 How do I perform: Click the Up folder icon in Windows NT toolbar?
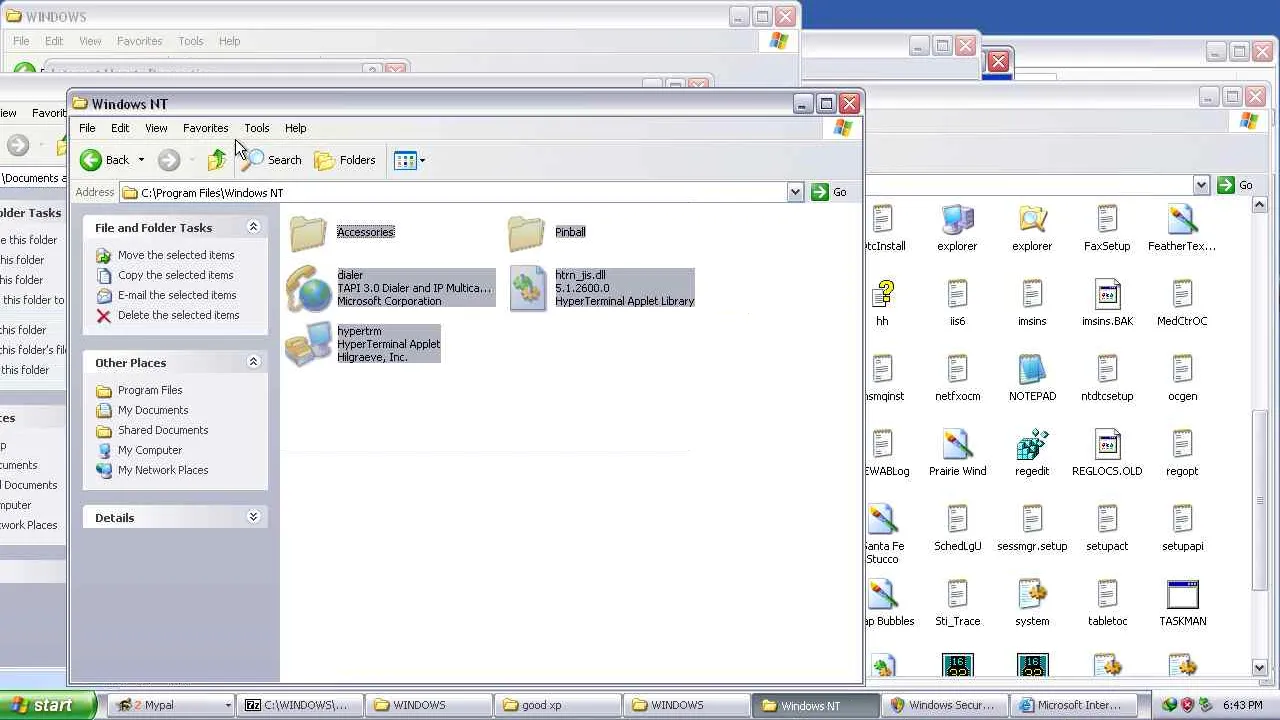pos(217,160)
